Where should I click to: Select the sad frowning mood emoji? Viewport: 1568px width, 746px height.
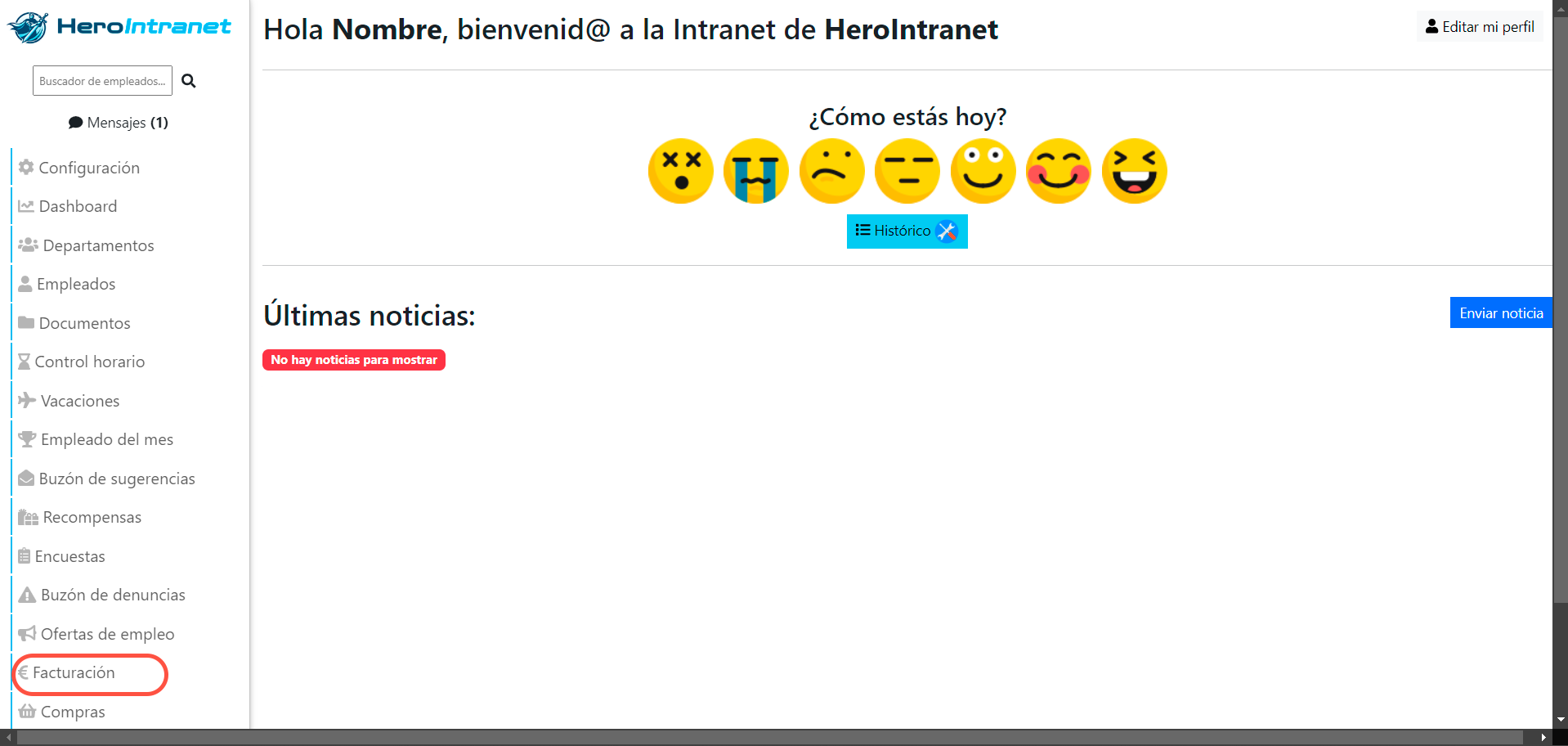coord(831,171)
